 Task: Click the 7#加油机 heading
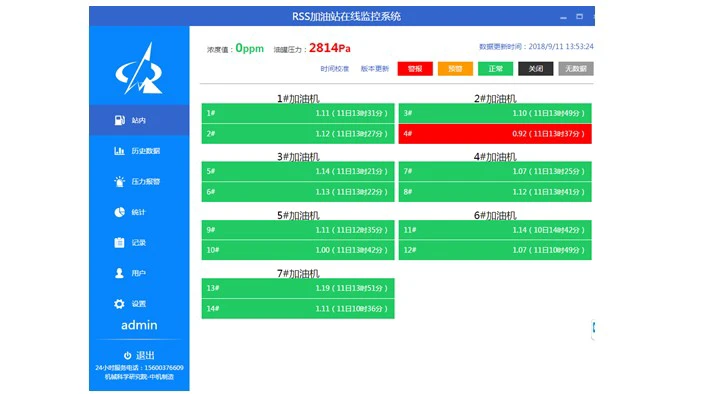(x=298, y=273)
